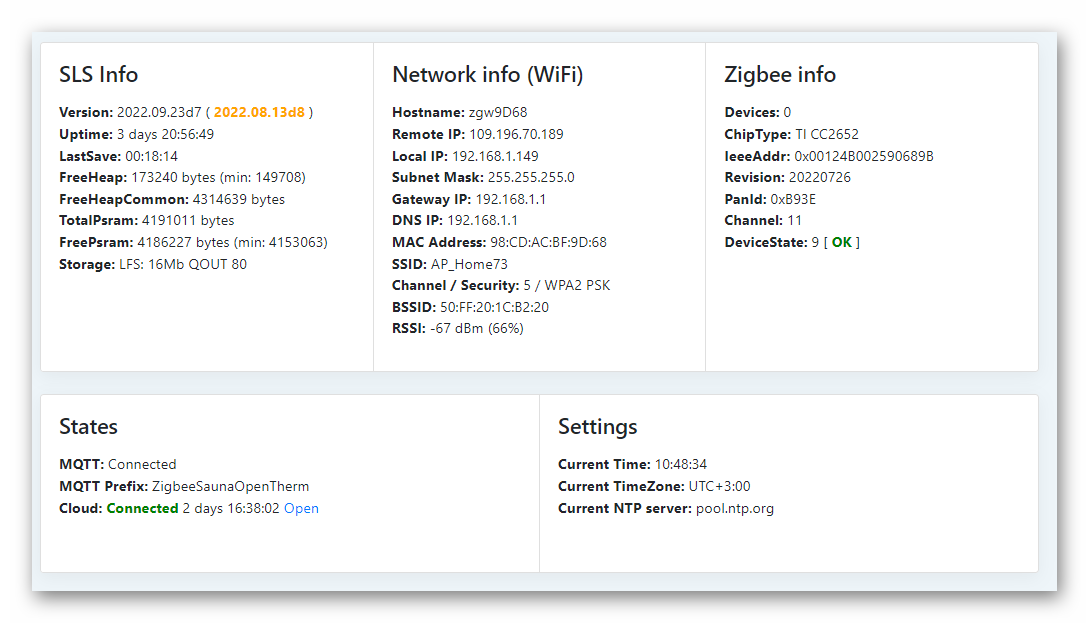The width and height of the screenshot is (1089, 623).
Task: Click the MQTT Prefix ZigbeeSaunaOpenTherm
Action: point(230,486)
